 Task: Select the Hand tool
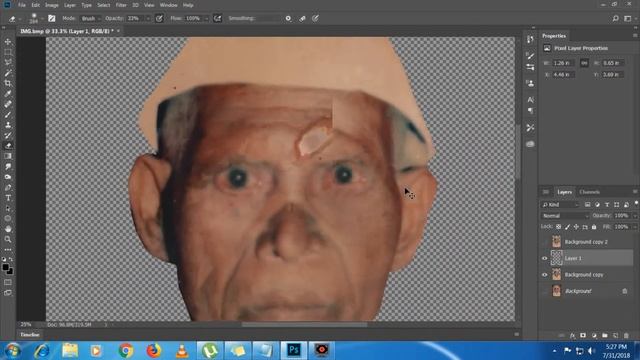[x=8, y=229]
